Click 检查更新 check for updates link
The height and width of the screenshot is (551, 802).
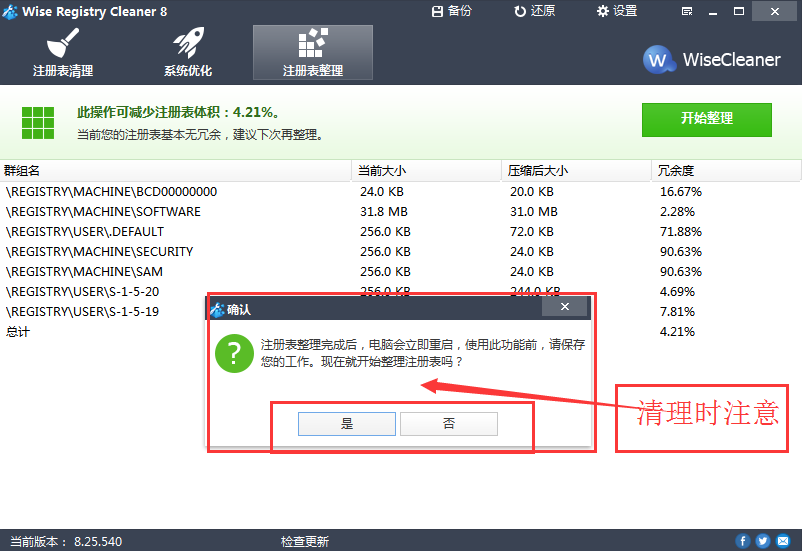point(305,541)
